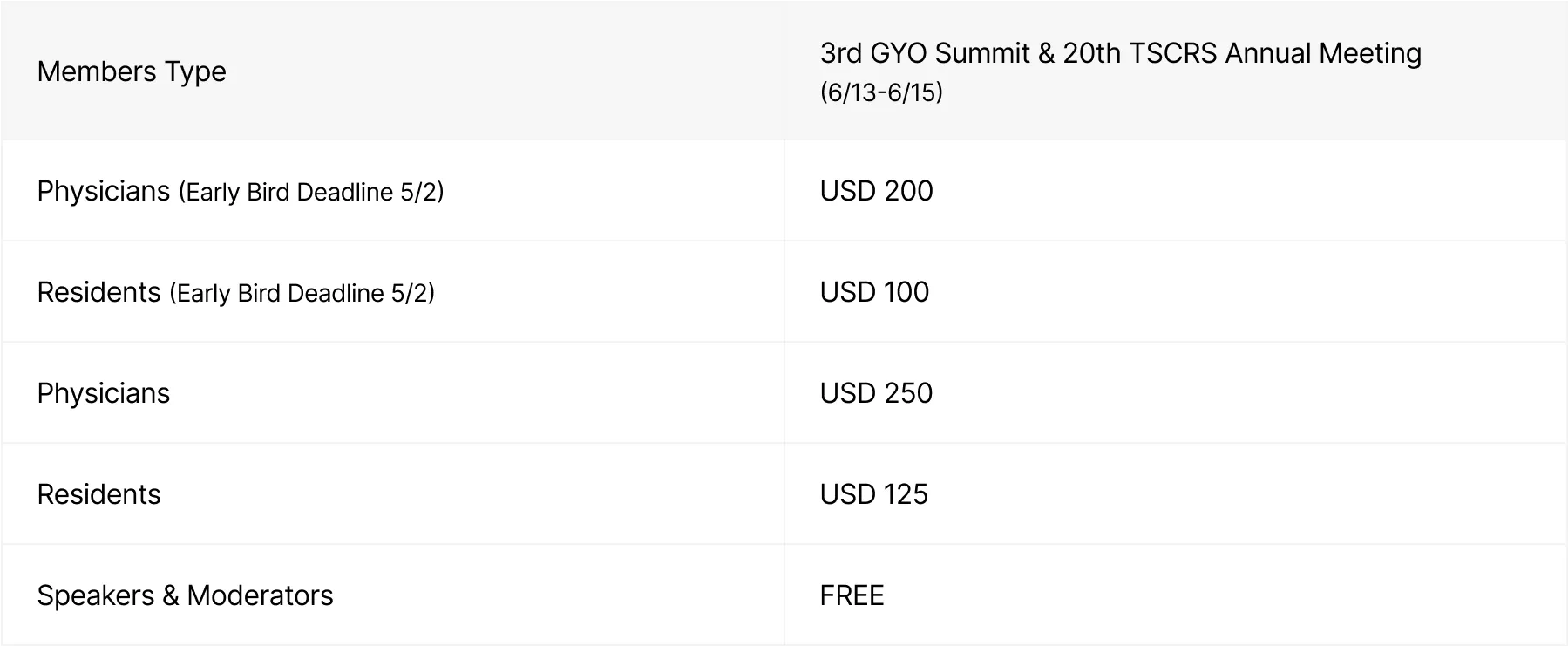Click the word Summit in header
This screenshot has height=646, width=1568.
[x=982, y=53]
